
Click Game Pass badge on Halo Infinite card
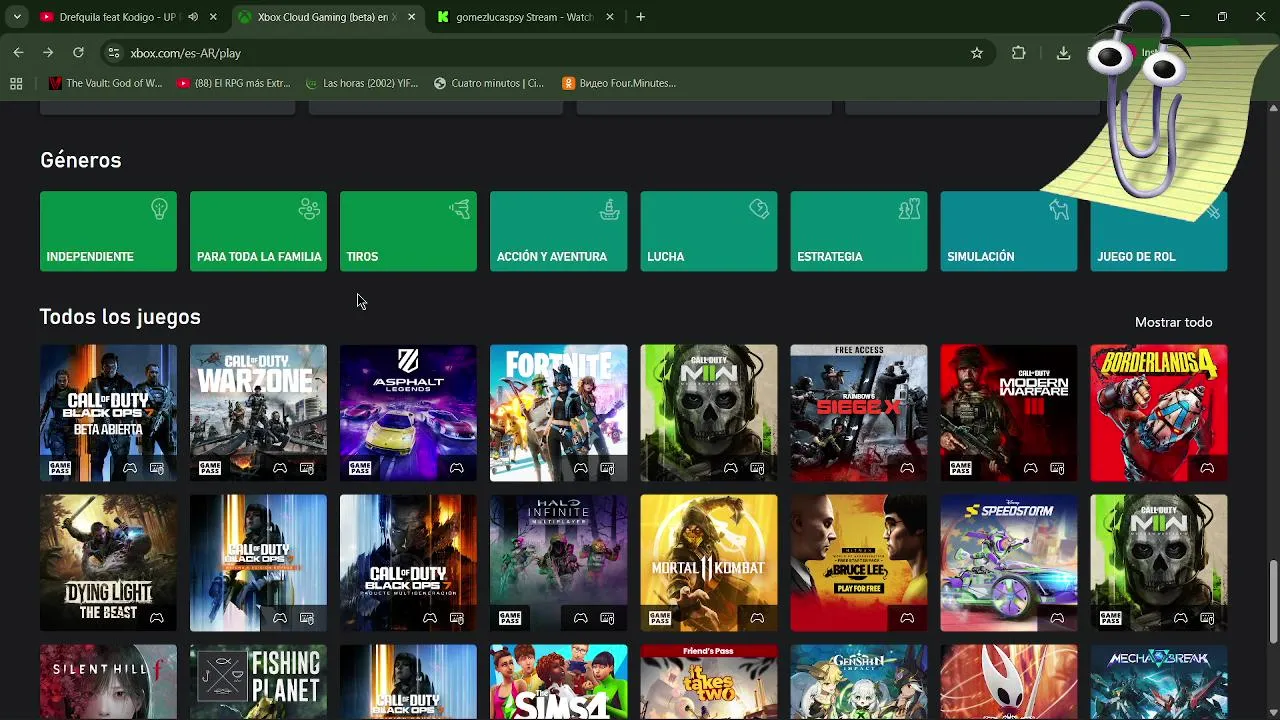tap(509, 618)
